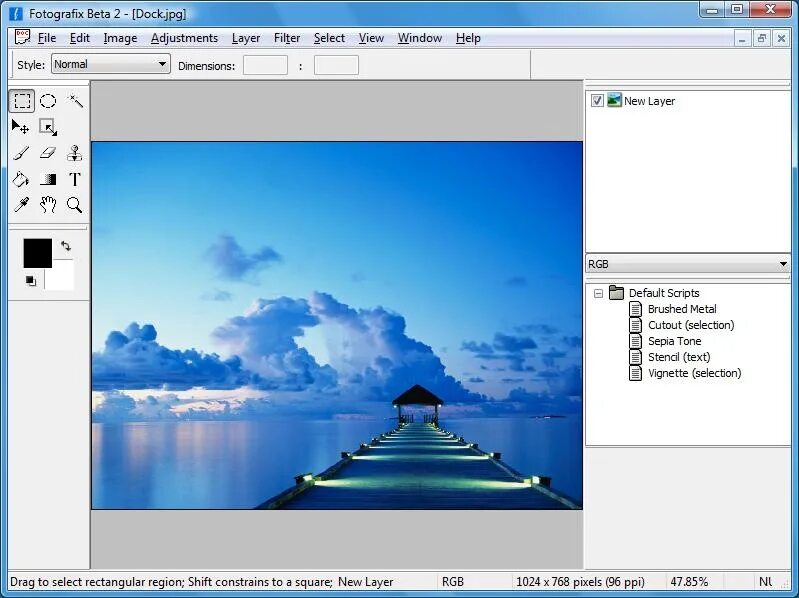Select the Clone Stamp tool
The height and width of the screenshot is (598, 799).
[x=75, y=153]
